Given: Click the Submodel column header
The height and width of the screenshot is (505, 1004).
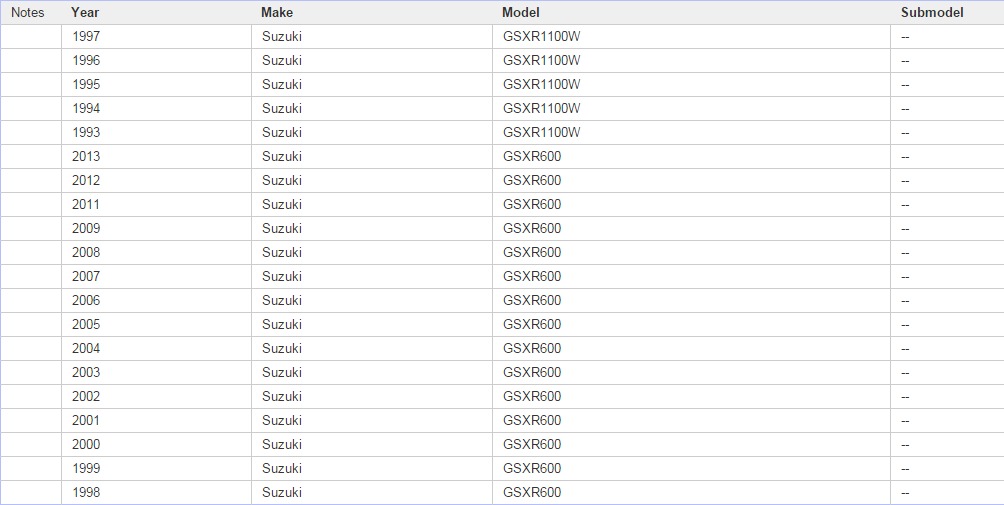Looking at the screenshot, I should point(932,12).
